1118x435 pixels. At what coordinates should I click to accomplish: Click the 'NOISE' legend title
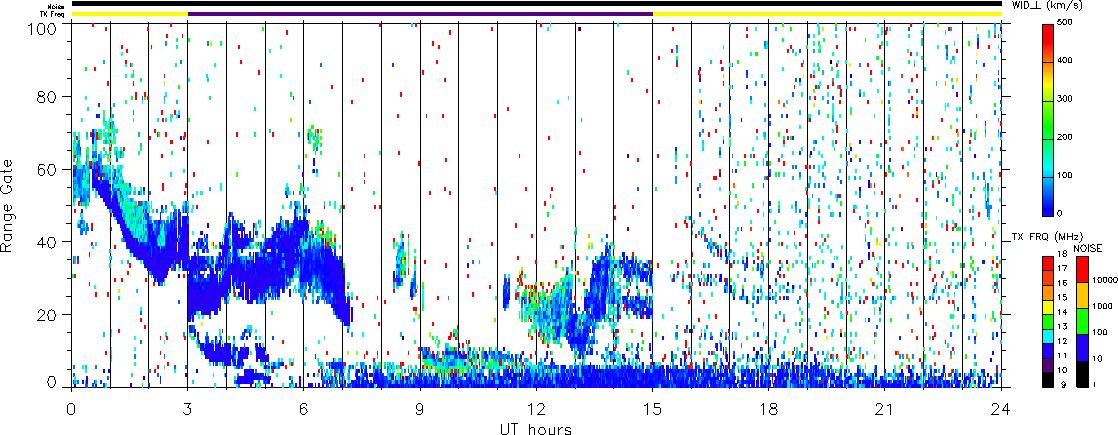pos(1090,247)
